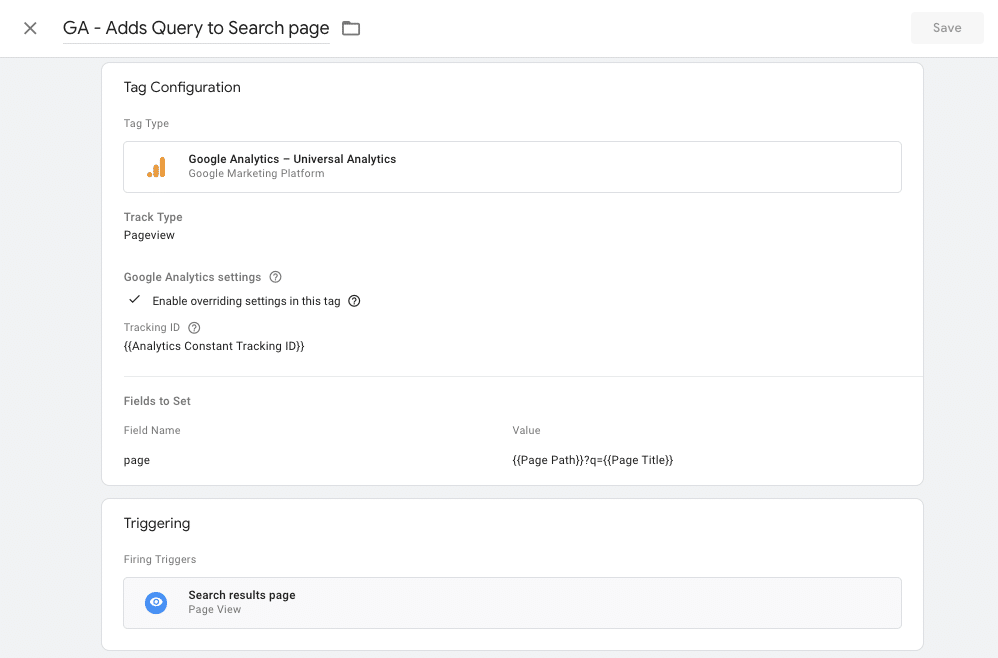Screen dimensions: 998x658
Task: Toggle the Enable overriding settings checkmark
Action: tap(134, 300)
